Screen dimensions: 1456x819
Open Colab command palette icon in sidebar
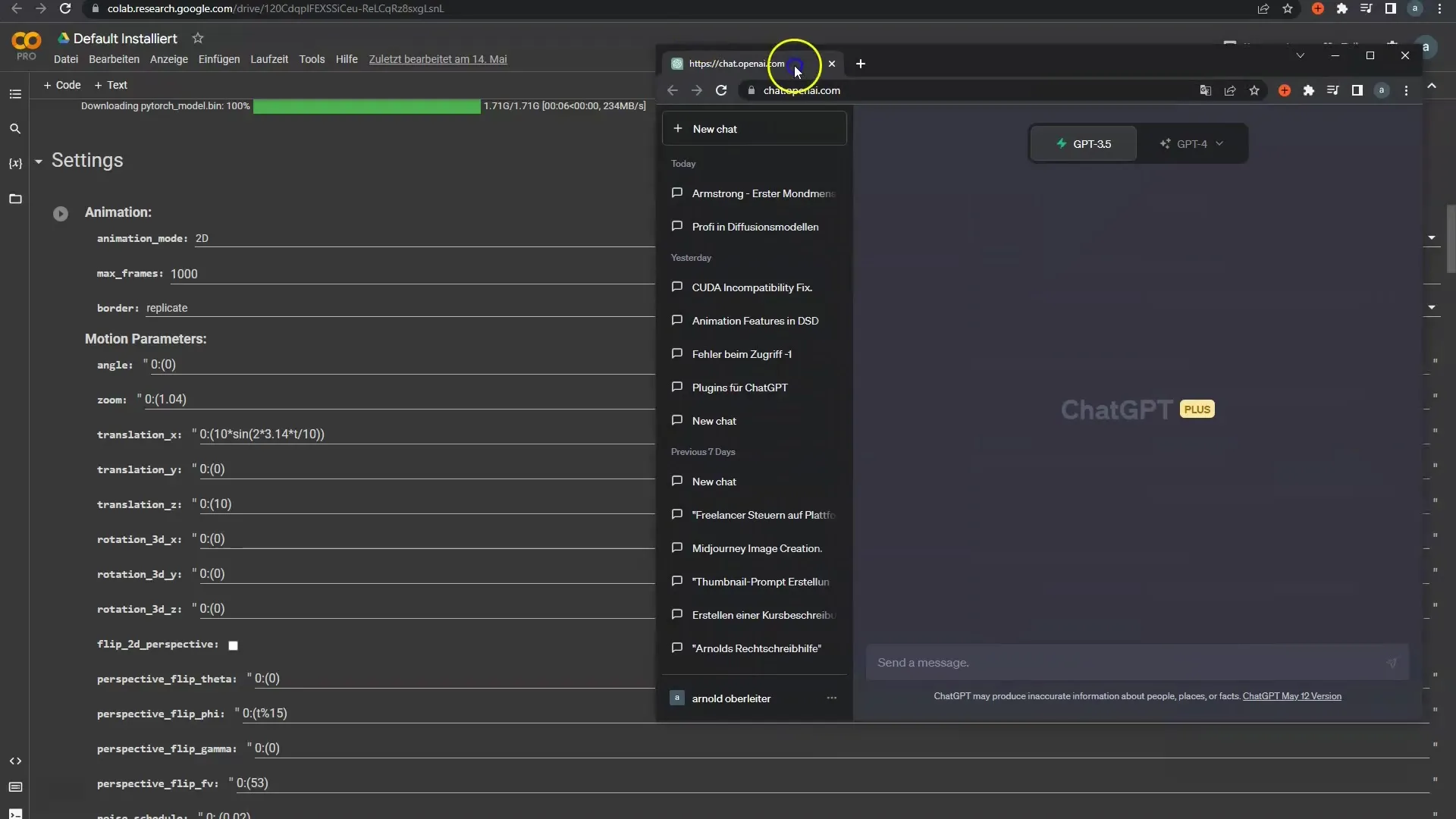click(x=15, y=787)
